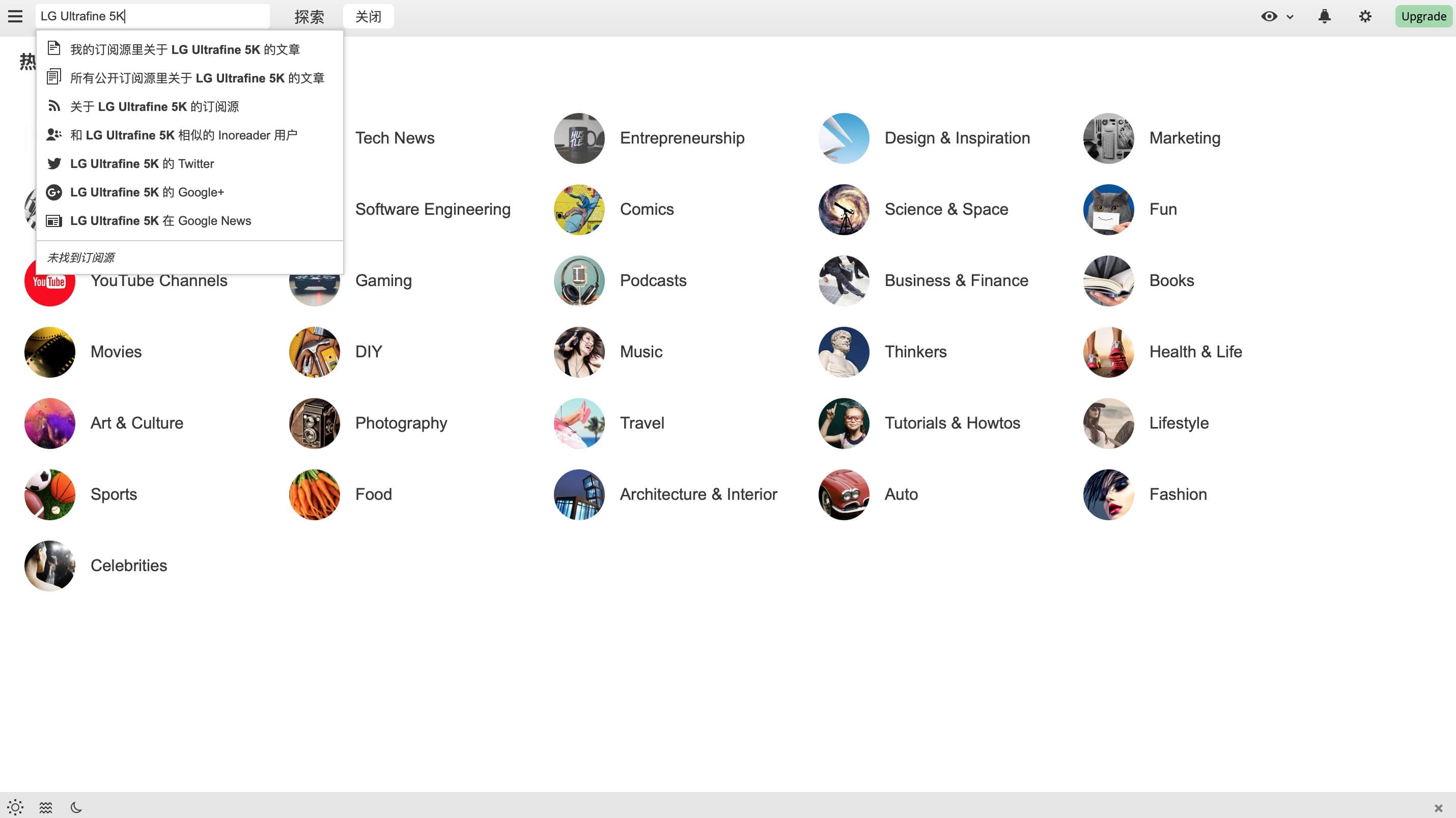Open Software Engineering category
Screen dimensions: 1456x818
point(432,210)
